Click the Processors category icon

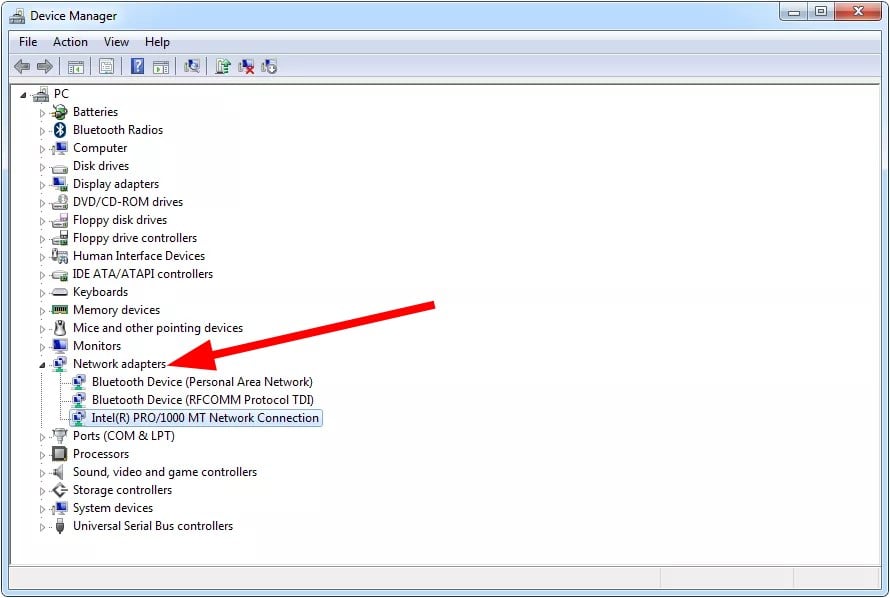[x=60, y=454]
